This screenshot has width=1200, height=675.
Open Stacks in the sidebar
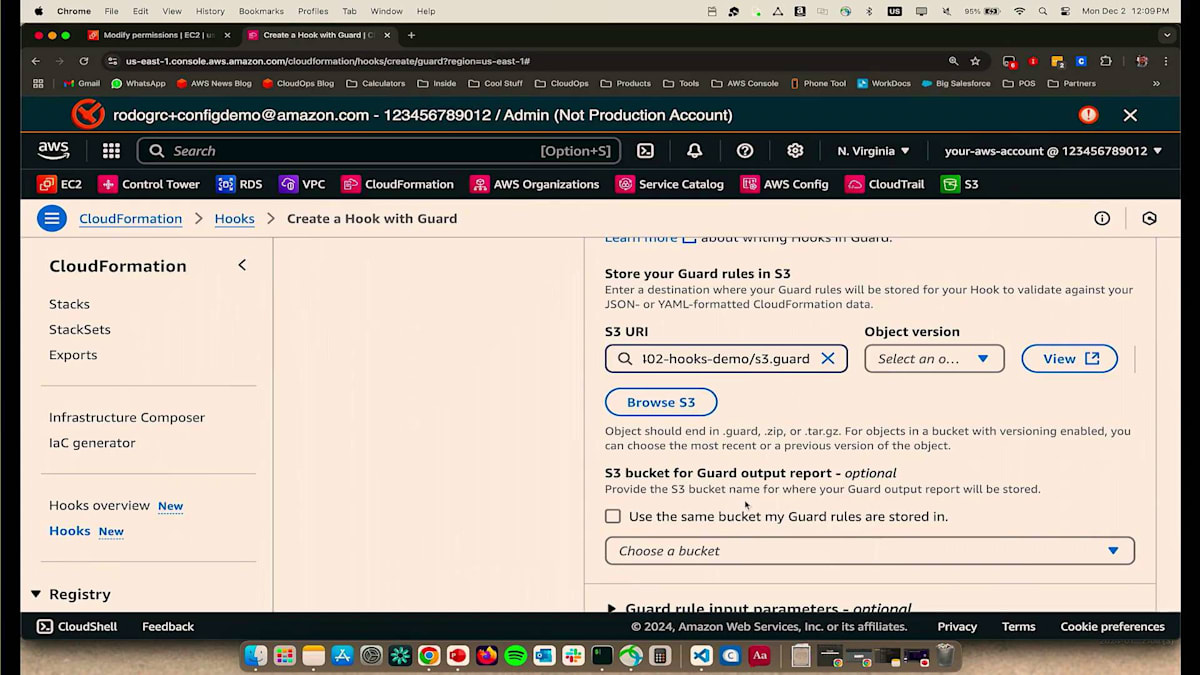pos(69,304)
